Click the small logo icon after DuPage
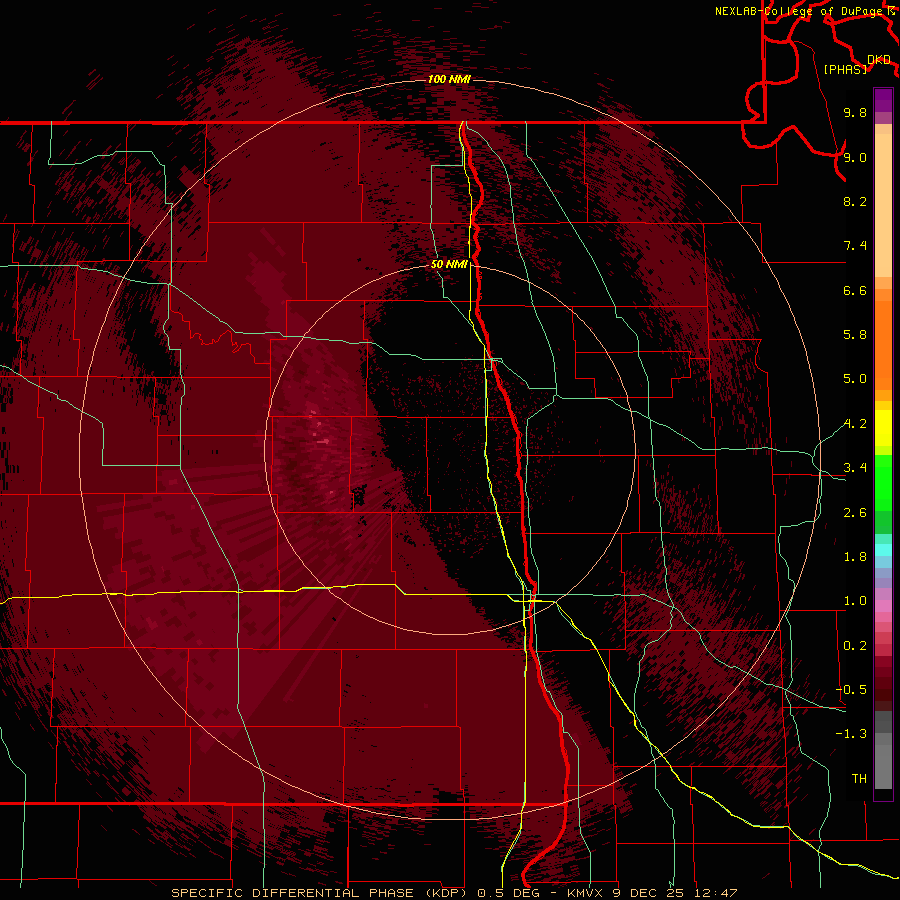This screenshot has width=900, height=900. 891,11
